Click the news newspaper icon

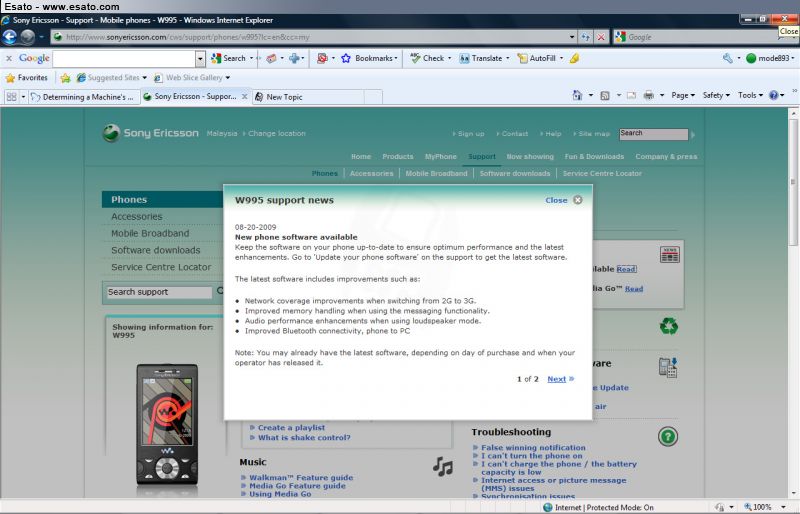pyautogui.click(x=669, y=254)
